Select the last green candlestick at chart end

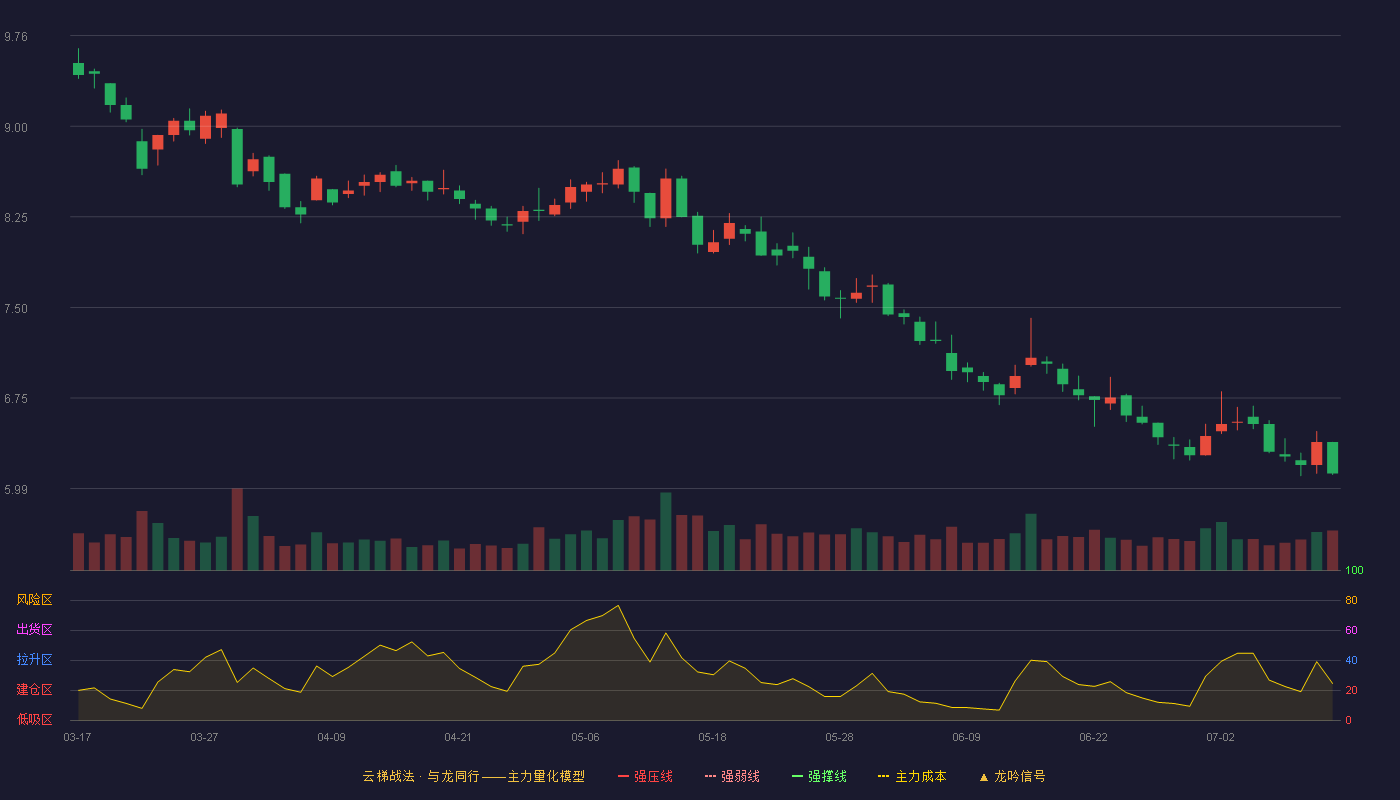pos(1332,458)
